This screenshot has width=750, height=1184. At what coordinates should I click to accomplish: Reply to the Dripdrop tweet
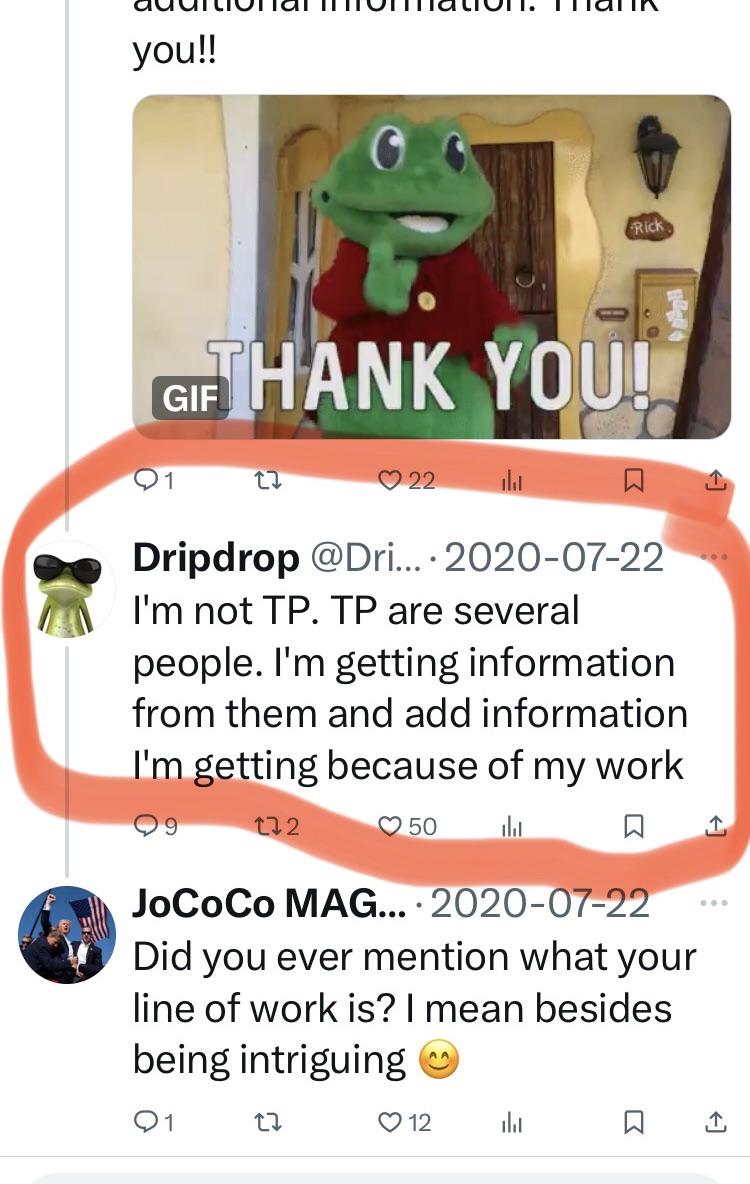[155, 826]
